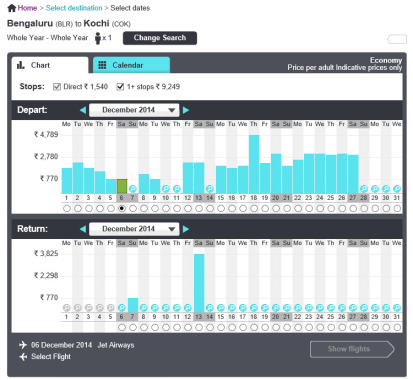The height and width of the screenshot is (380, 413).
Task: Select depart radio button for date 13
Action: point(199,209)
